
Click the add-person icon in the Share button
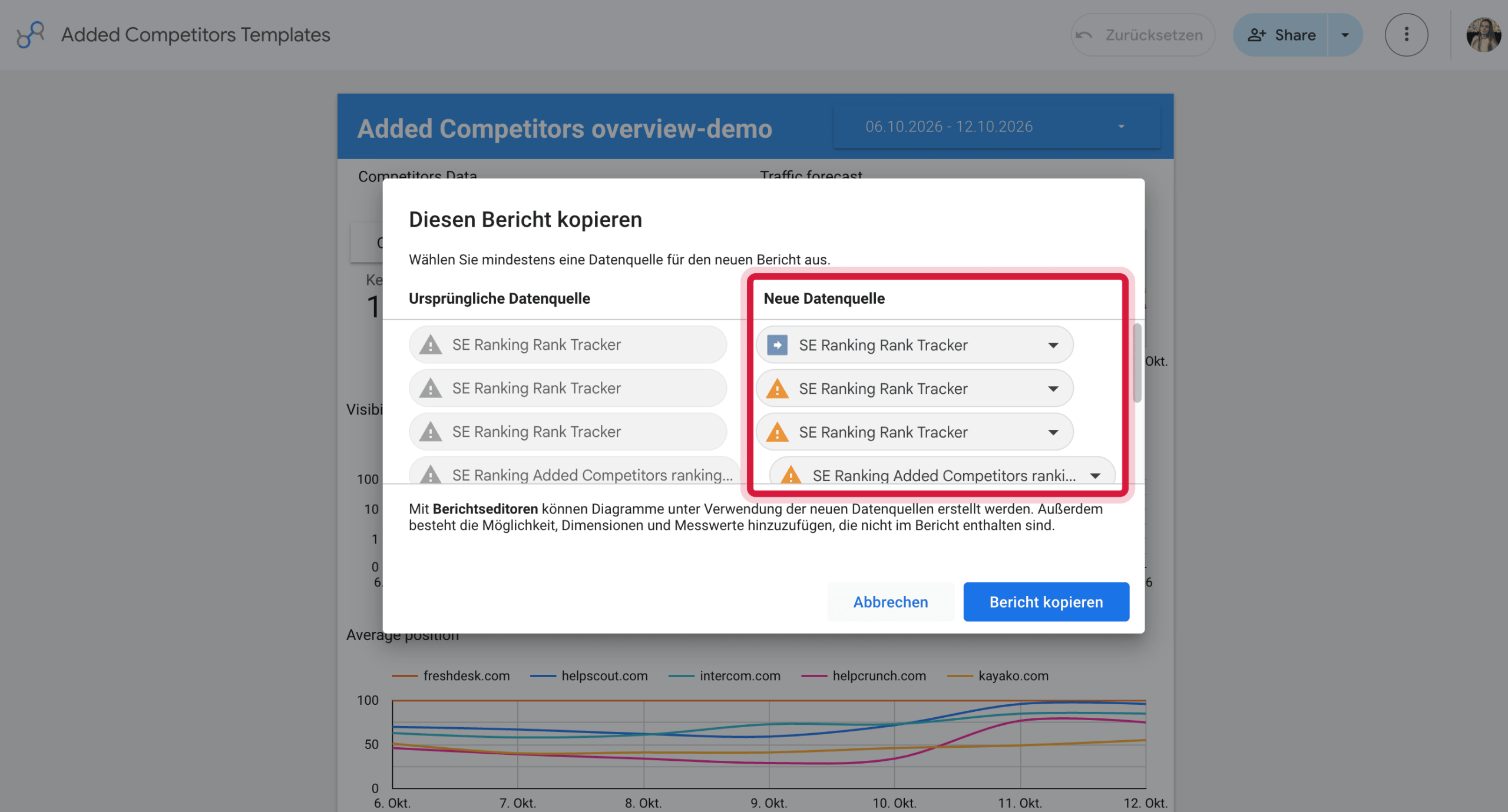click(x=1256, y=35)
